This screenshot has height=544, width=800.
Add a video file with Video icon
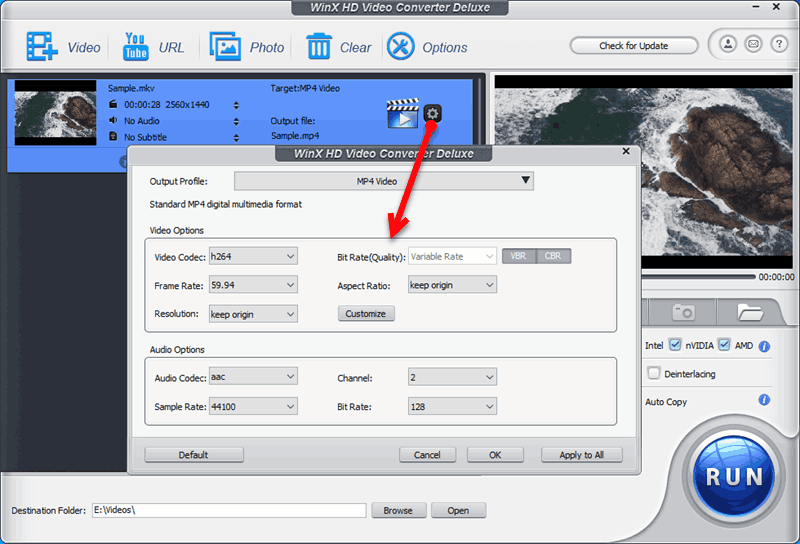pyautogui.click(x=42, y=46)
